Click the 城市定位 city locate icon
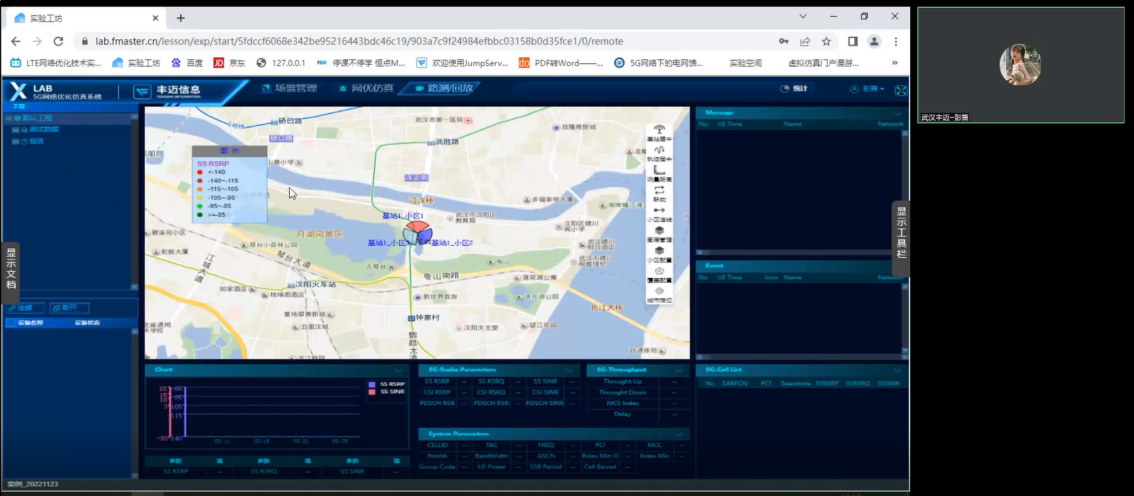This screenshot has height=496, width=1134. (x=660, y=293)
